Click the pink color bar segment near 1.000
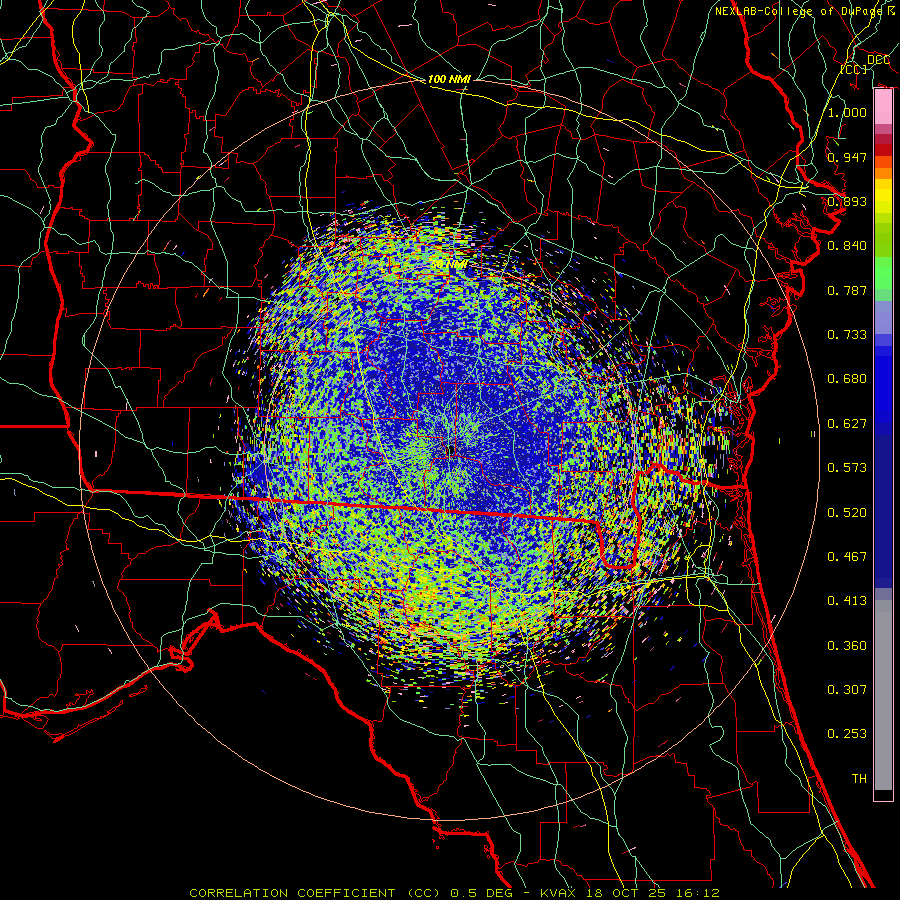The image size is (900, 900). 883,107
